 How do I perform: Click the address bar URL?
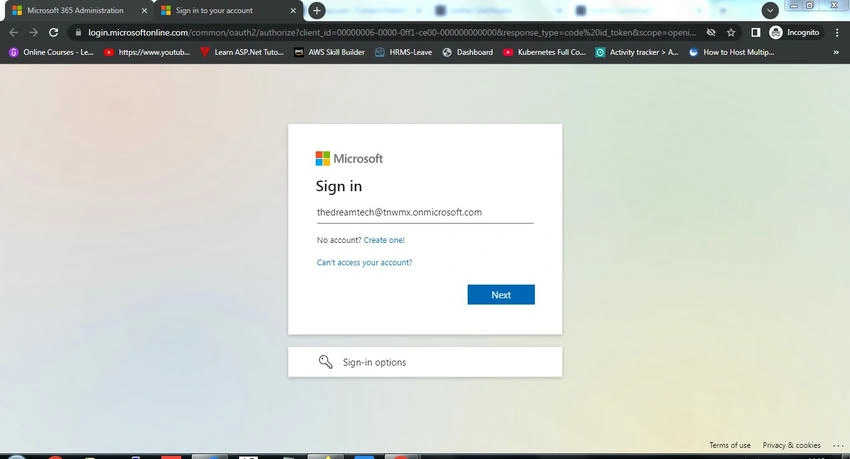tap(391, 33)
